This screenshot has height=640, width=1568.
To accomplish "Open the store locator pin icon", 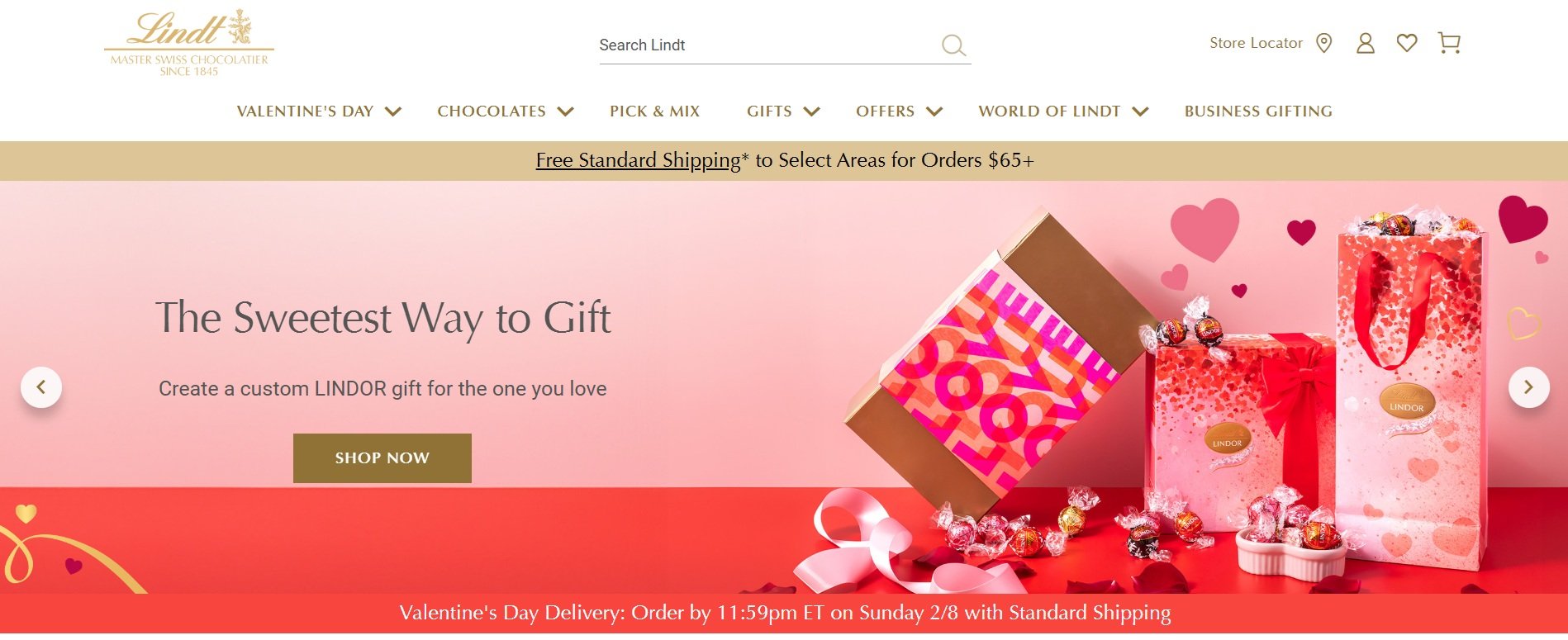I will point(1323,43).
